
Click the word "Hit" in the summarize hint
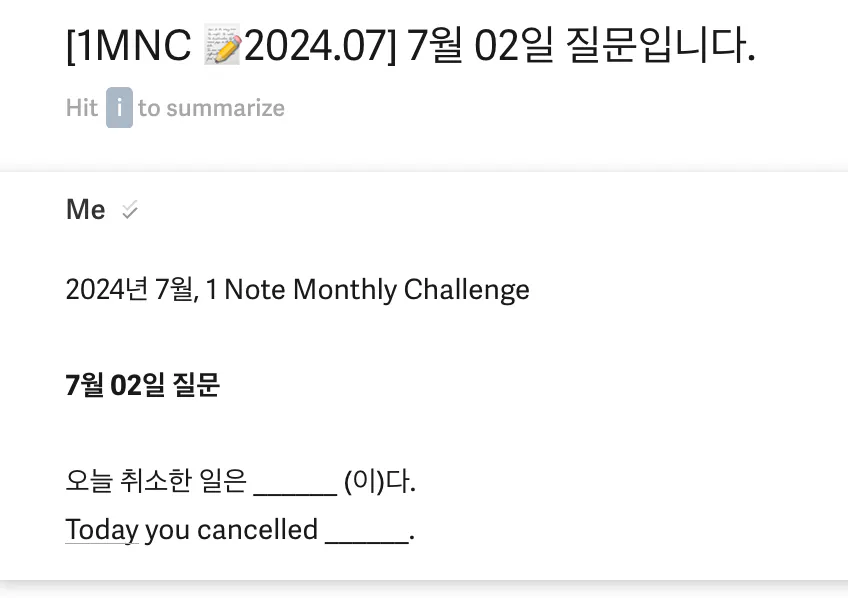(x=82, y=108)
